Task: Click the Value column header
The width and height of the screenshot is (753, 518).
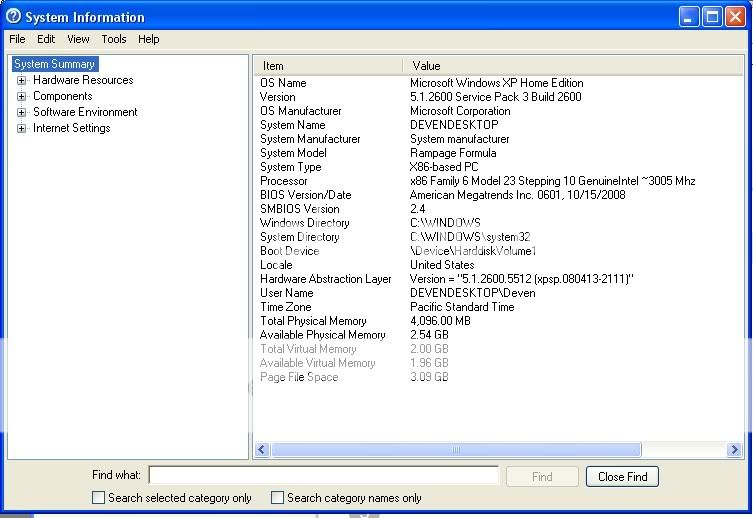Action: point(573,66)
